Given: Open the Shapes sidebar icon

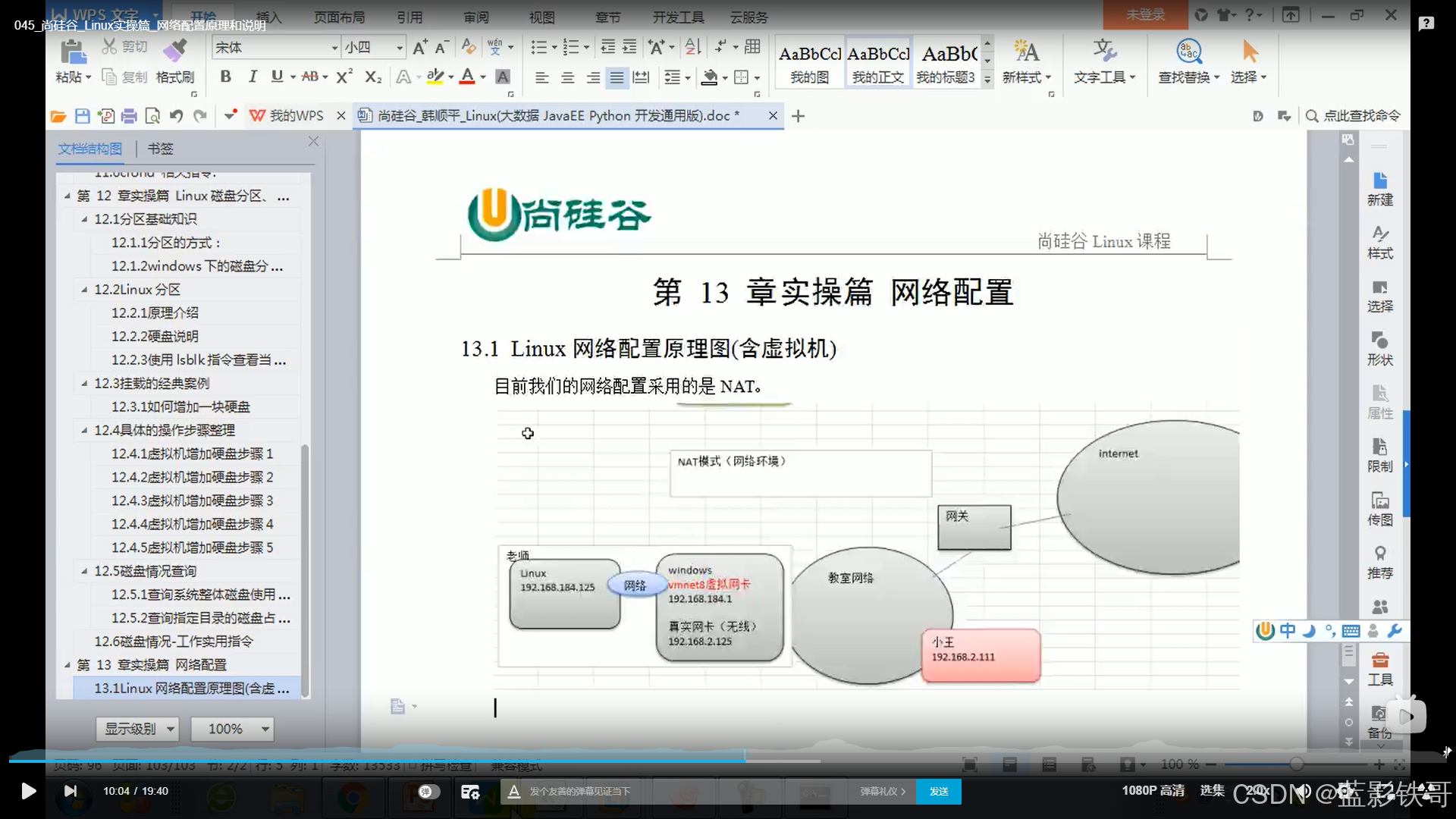Looking at the screenshot, I should 1379,348.
